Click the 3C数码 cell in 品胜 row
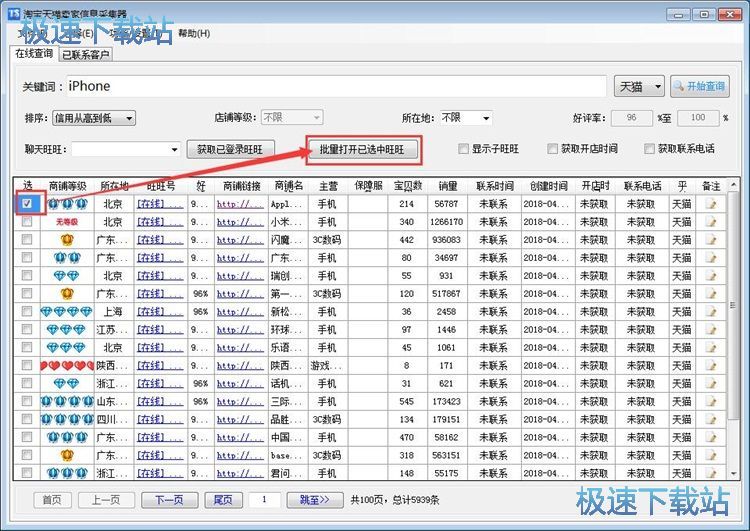This screenshot has width=750, height=531. (327, 420)
